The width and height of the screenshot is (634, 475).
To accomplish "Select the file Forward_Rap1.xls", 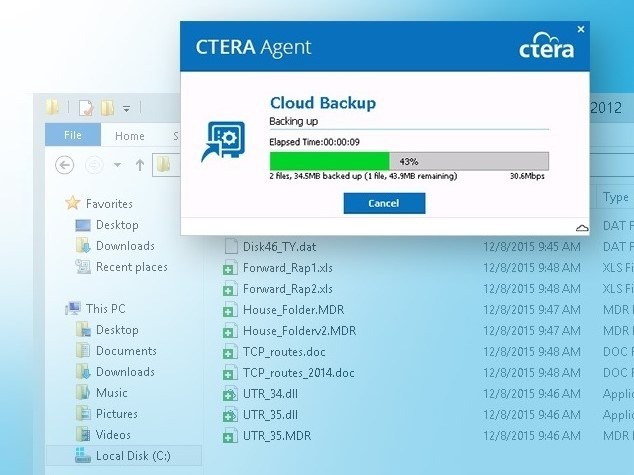I will tap(287, 268).
